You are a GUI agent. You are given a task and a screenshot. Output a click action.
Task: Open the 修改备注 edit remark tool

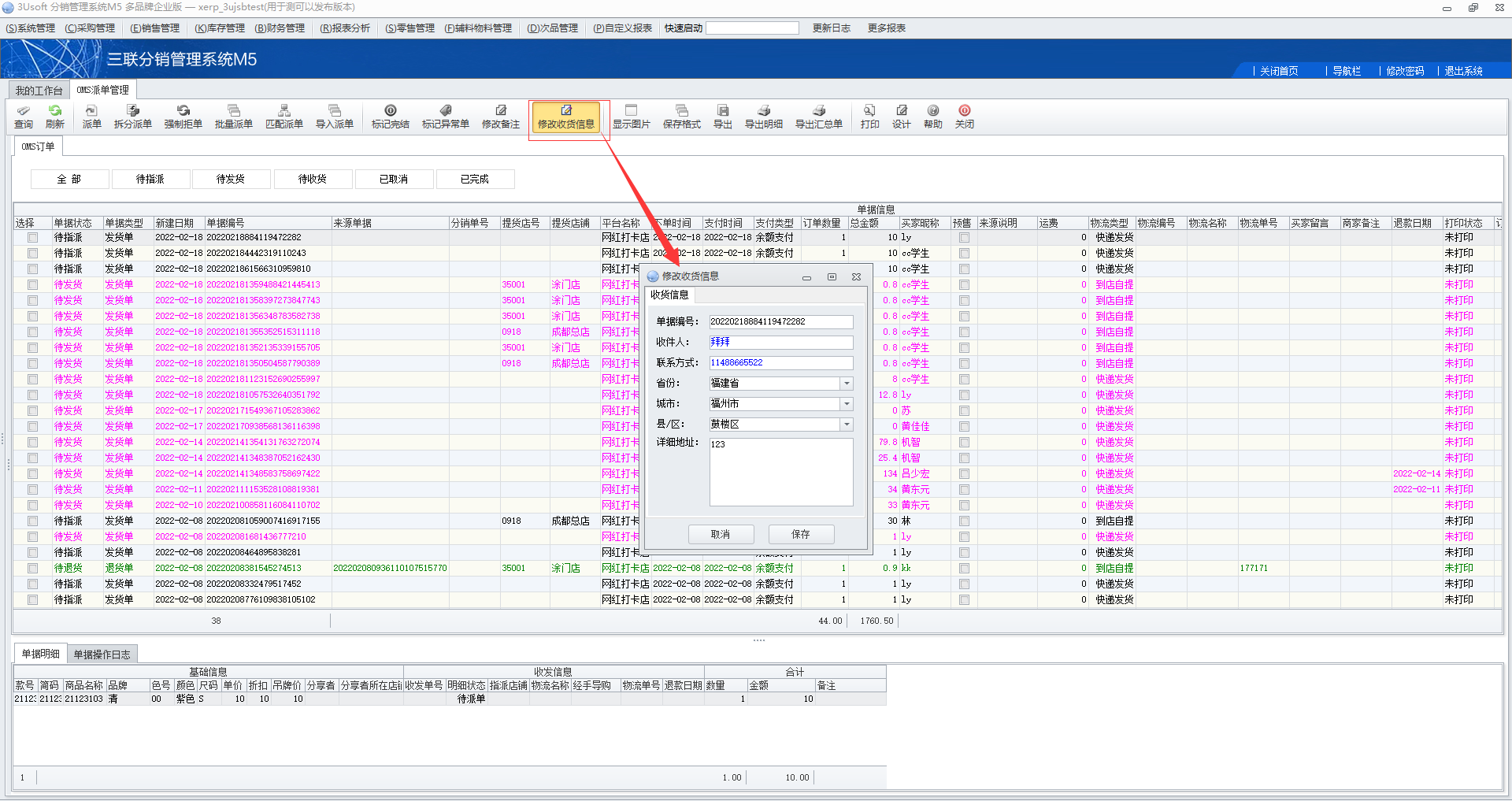501,117
